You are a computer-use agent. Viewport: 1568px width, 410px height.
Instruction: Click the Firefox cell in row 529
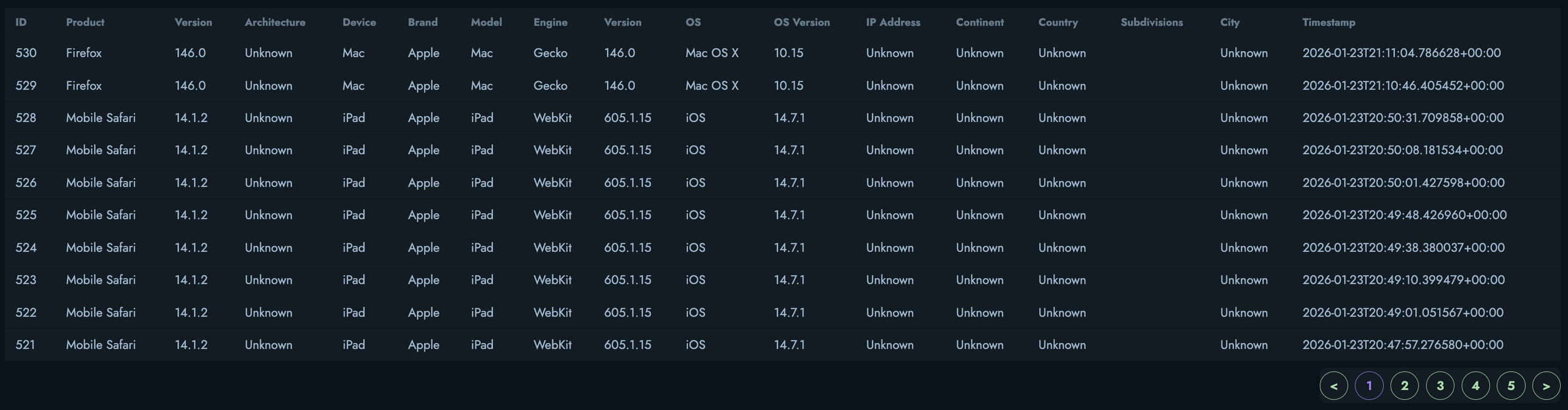tap(83, 85)
